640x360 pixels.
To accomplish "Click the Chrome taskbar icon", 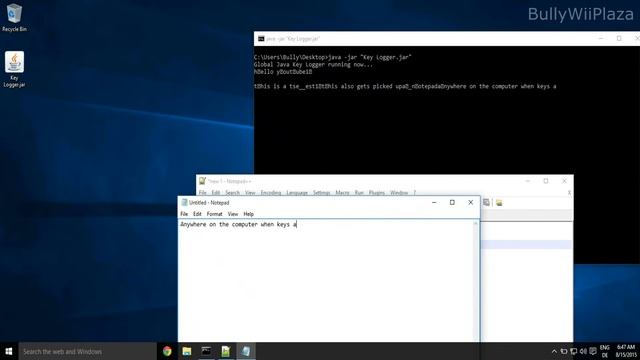I will point(167,351).
